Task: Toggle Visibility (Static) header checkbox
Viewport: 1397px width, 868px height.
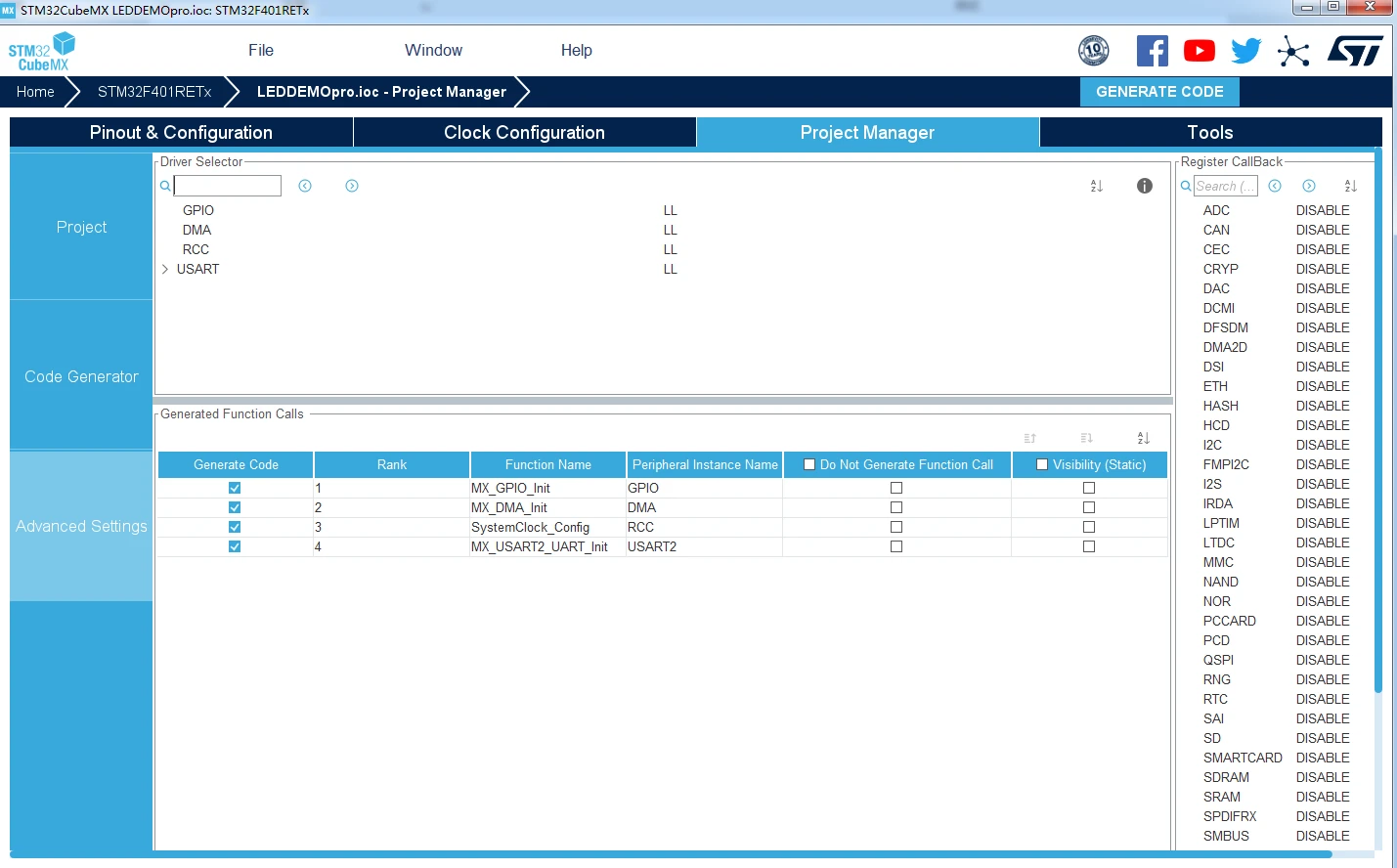Action: click(1042, 464)
